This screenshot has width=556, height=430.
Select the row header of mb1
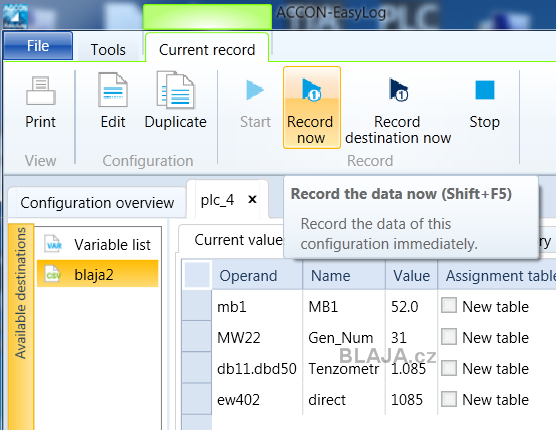(x=197, y=305)
